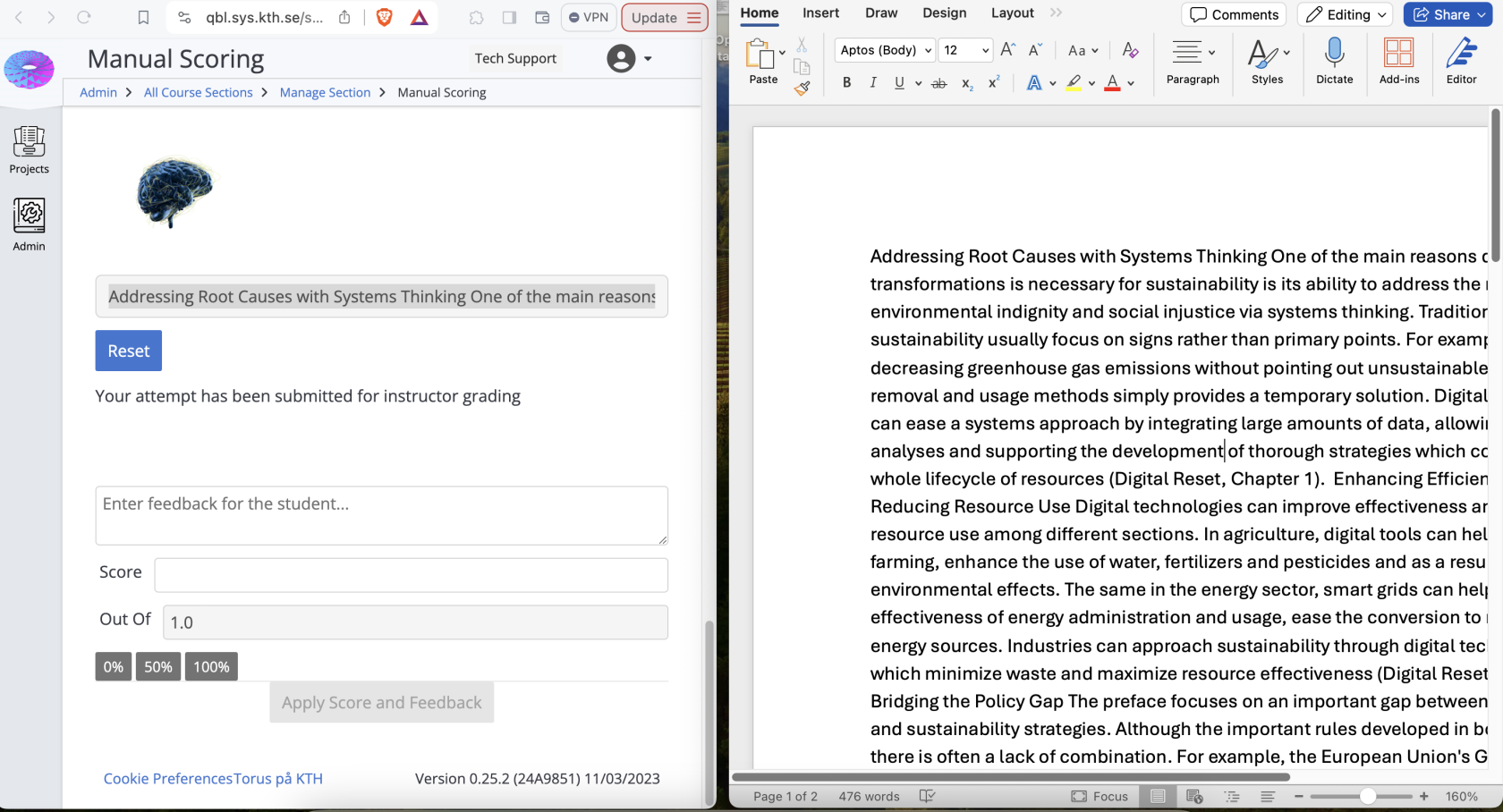Viewport: 1503px width, 812px height.
Task: Switch to Outline view in Word
Action: (1232, 796)
